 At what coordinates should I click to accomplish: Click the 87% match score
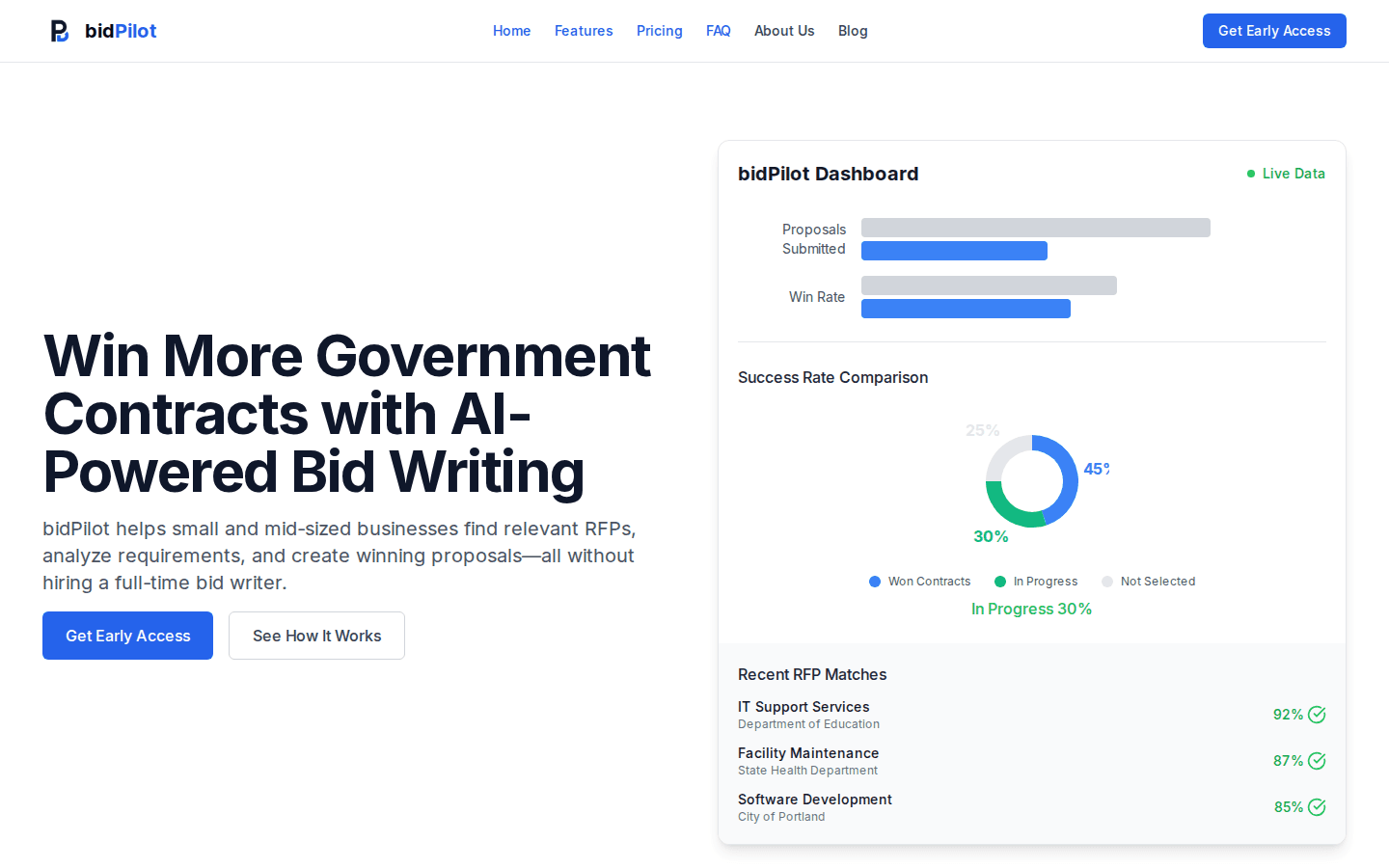point(1288,761)
